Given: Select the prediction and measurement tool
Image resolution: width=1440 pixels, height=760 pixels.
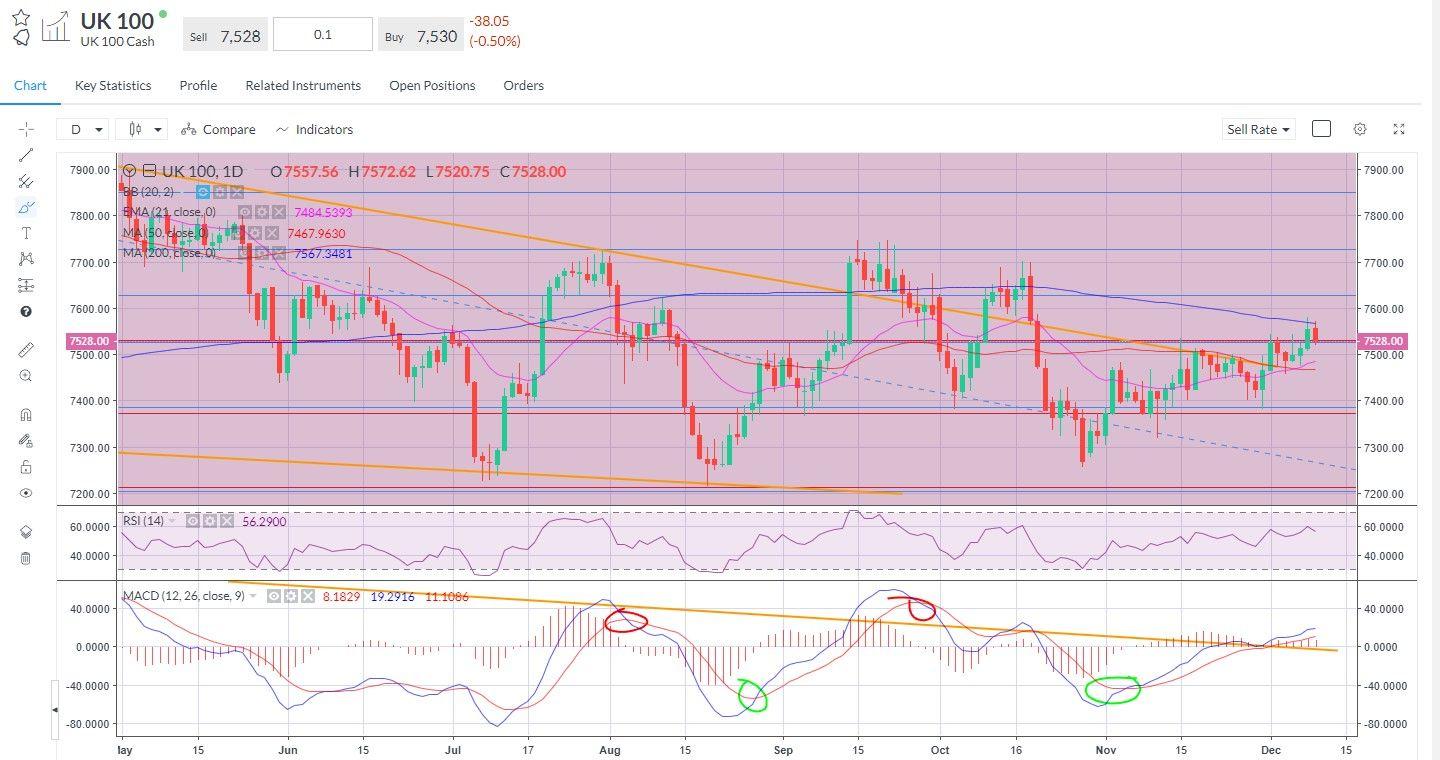Looking at the screenshot, I should (26, 285).
